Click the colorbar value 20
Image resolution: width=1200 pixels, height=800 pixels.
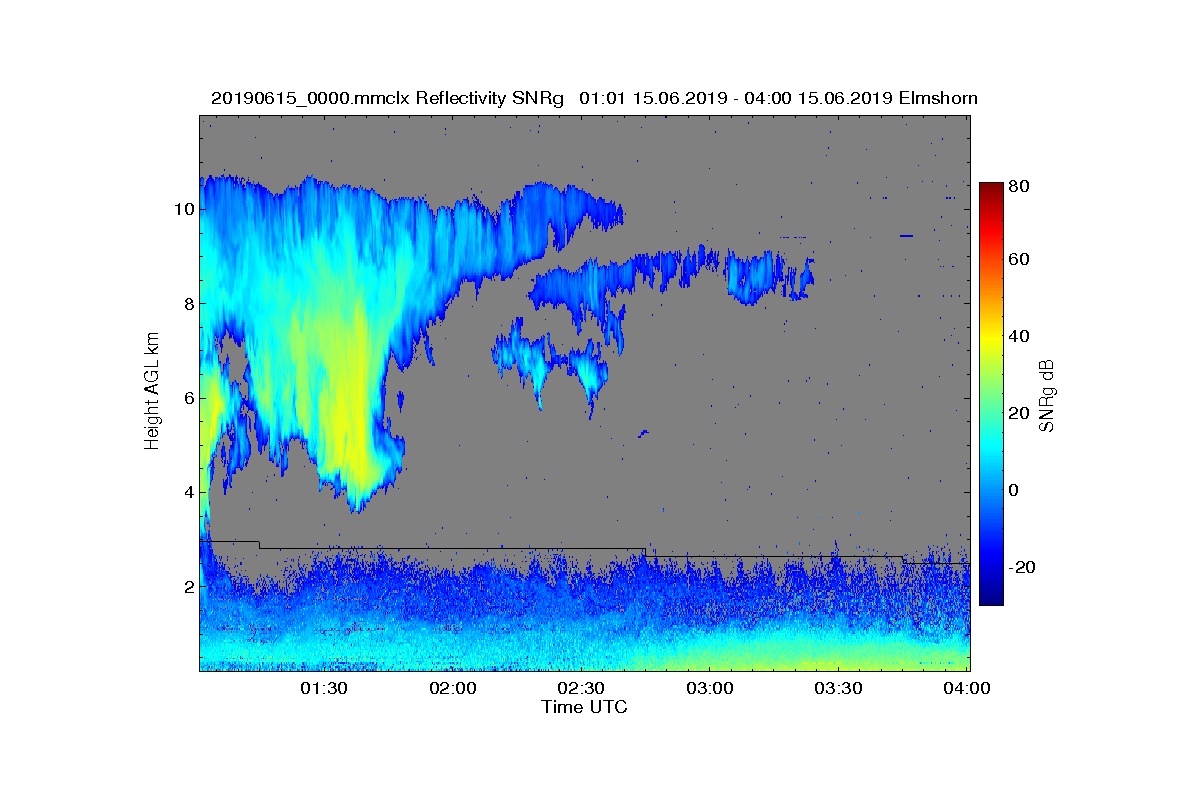click(x=1020, y=413)
